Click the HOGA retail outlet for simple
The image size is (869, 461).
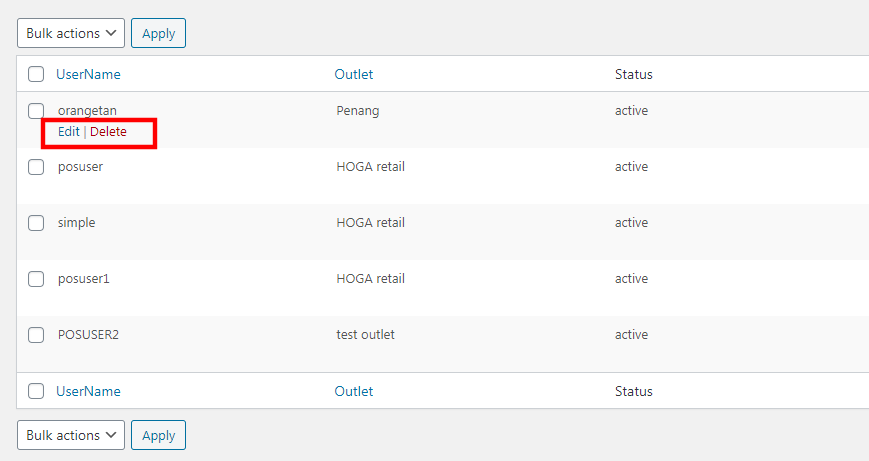click(x=370, y=223)
